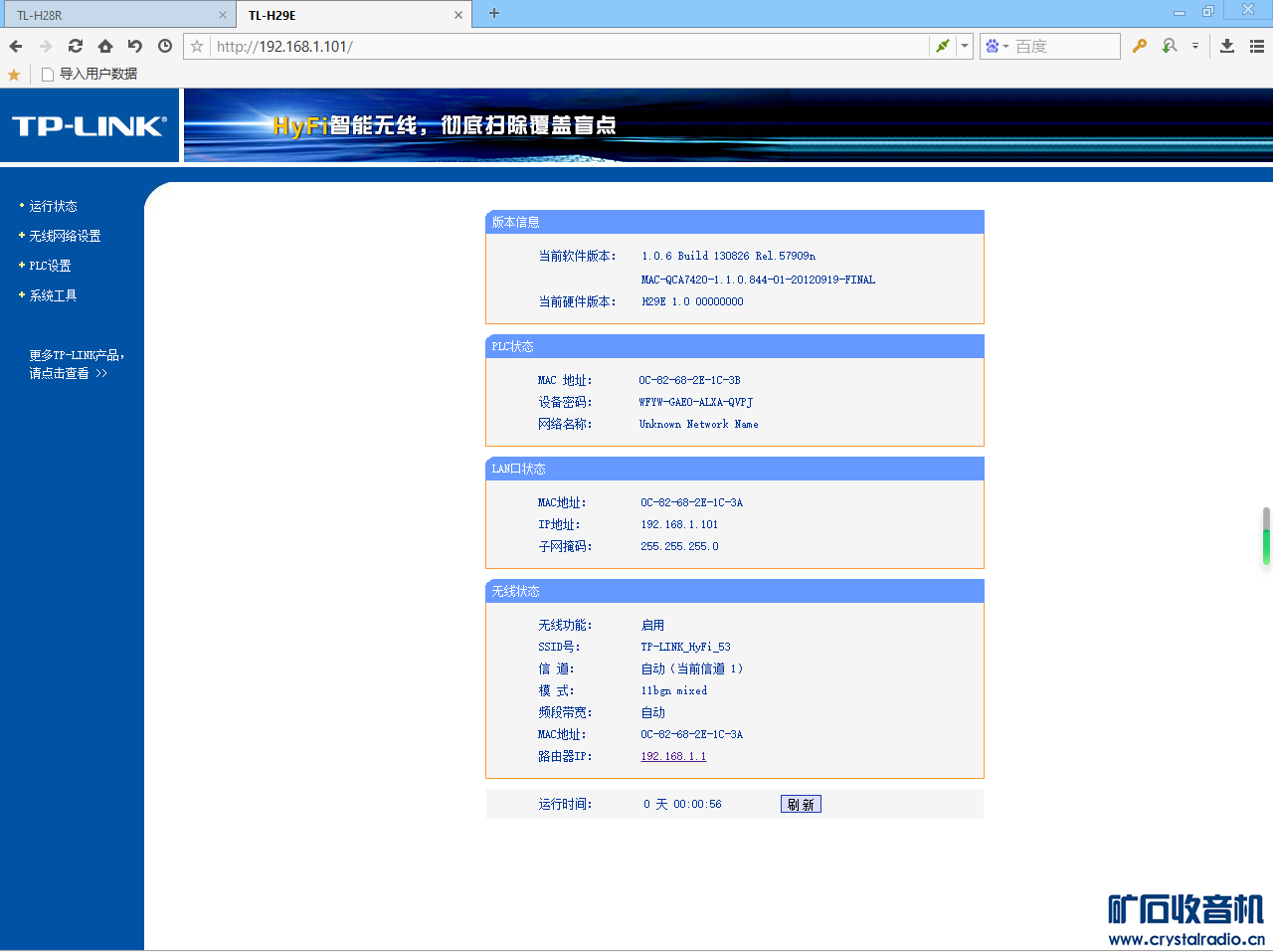Click software version 1.0.6 Build text

728,256
